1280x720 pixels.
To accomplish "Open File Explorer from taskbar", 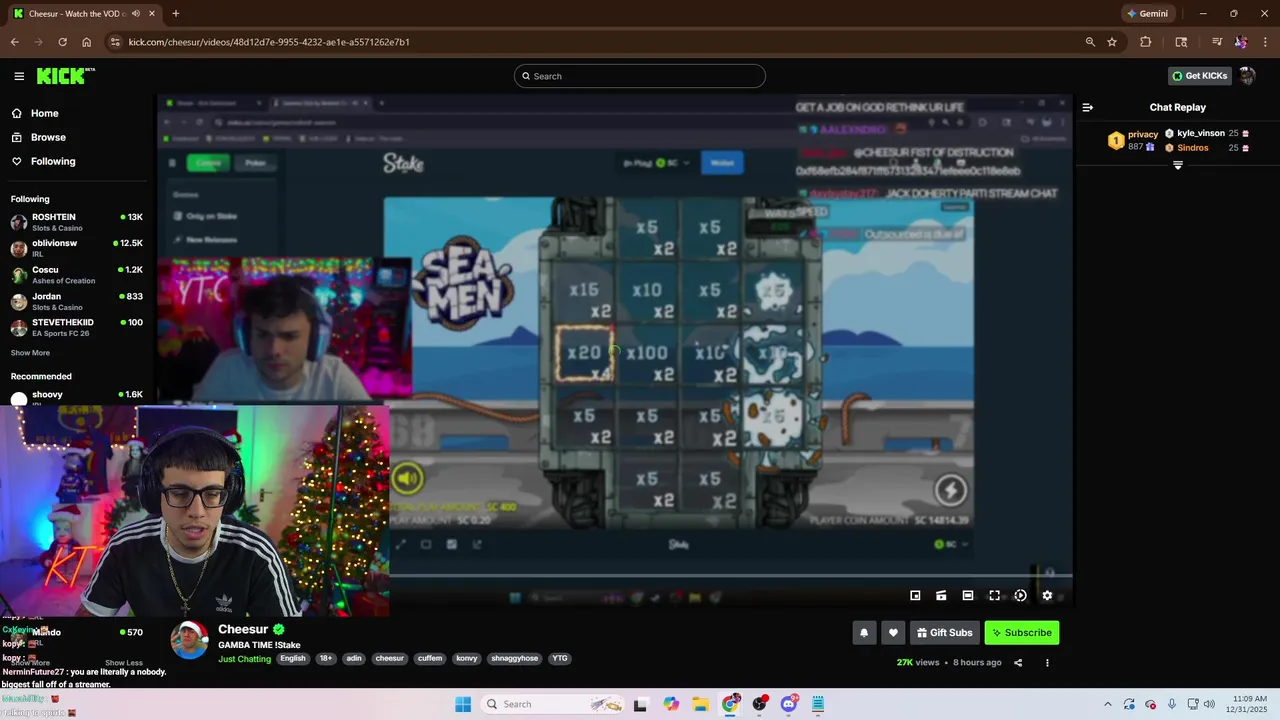I will [701, 704].
